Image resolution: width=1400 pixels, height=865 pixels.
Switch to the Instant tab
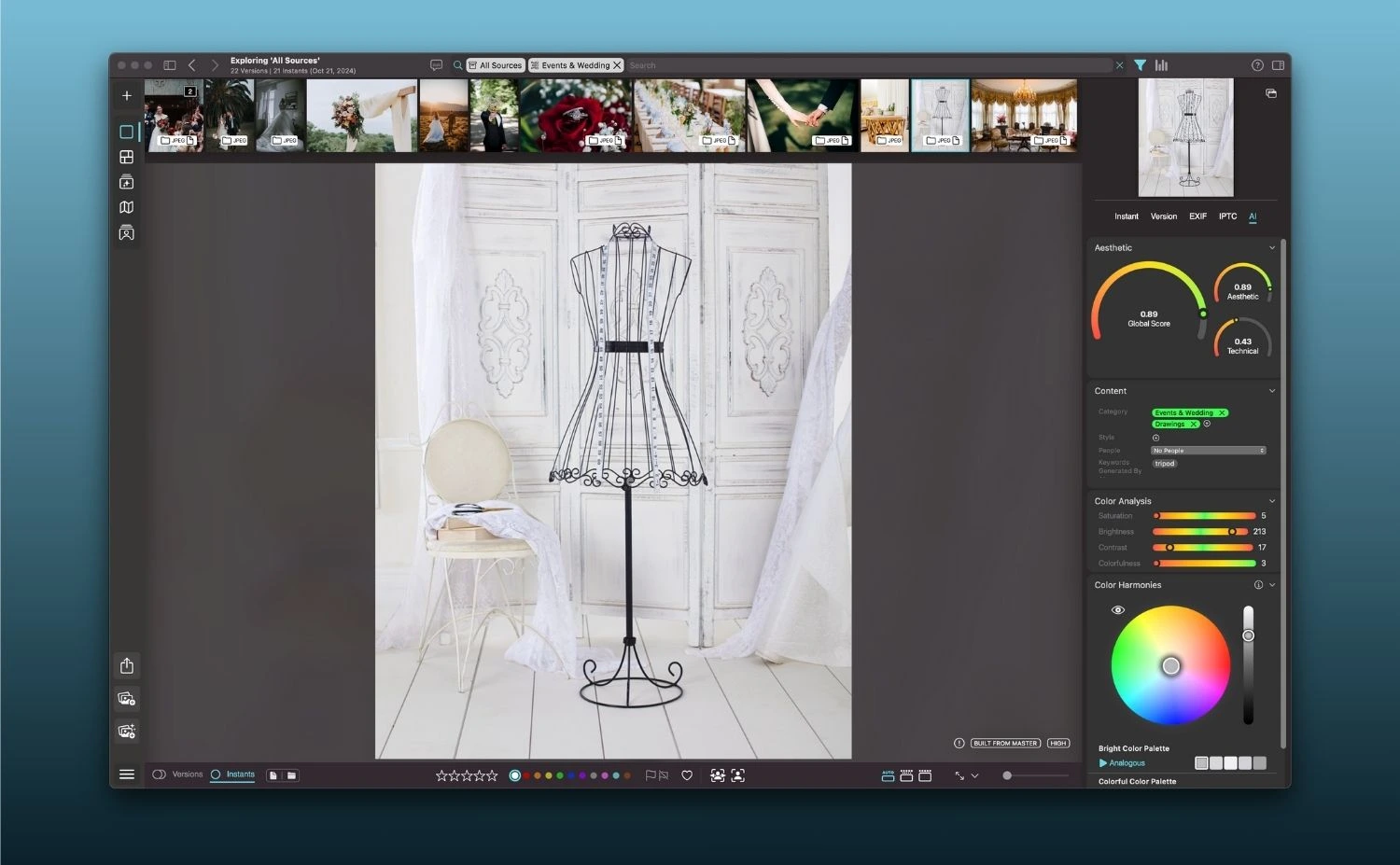coord(1127,216)
